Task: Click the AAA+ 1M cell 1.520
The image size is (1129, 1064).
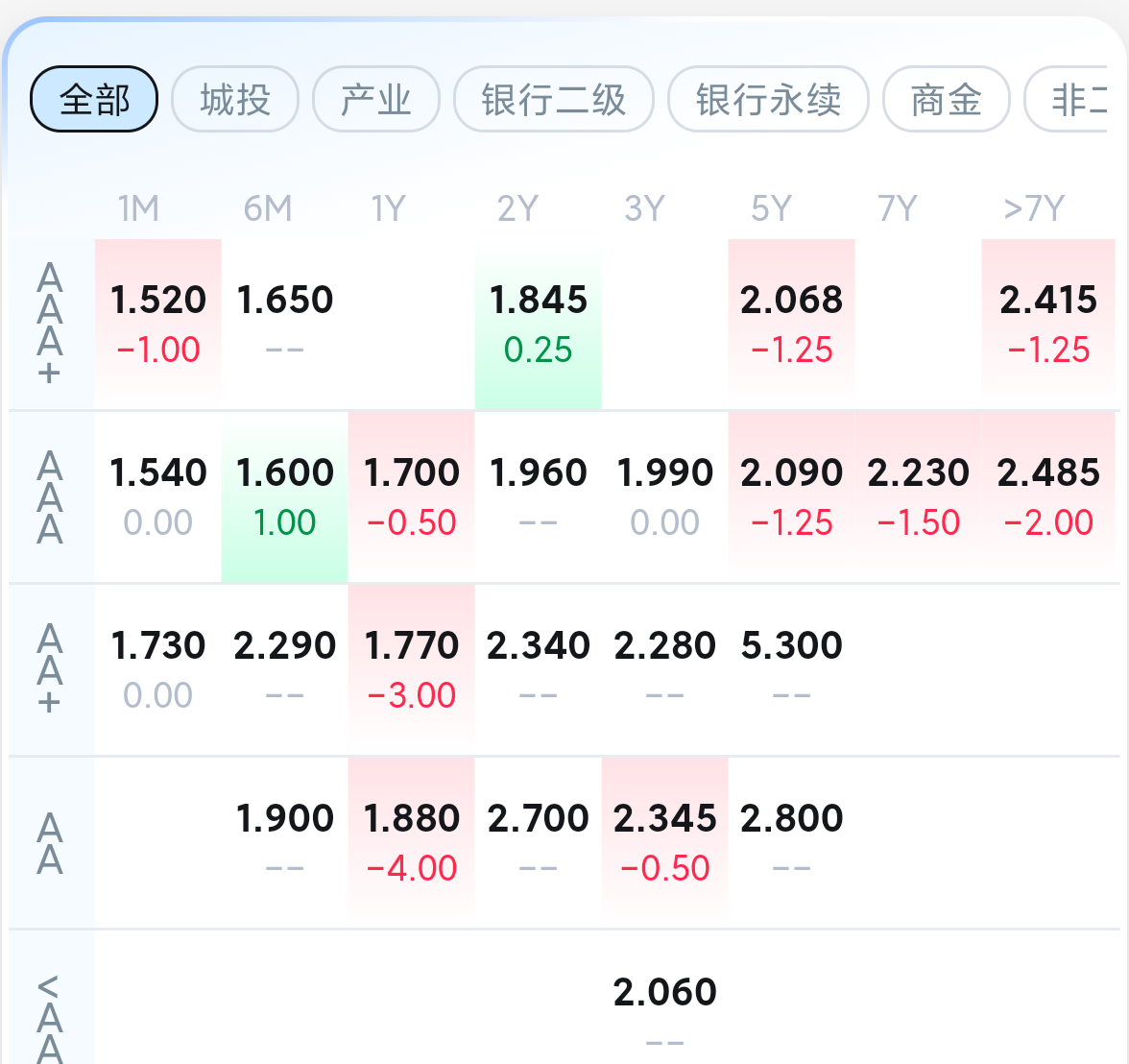Action: [158, 323]
